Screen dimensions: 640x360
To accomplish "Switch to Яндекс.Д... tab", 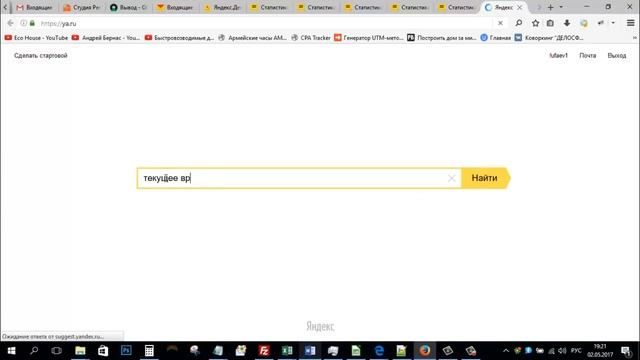I will [x=222, y=7].
